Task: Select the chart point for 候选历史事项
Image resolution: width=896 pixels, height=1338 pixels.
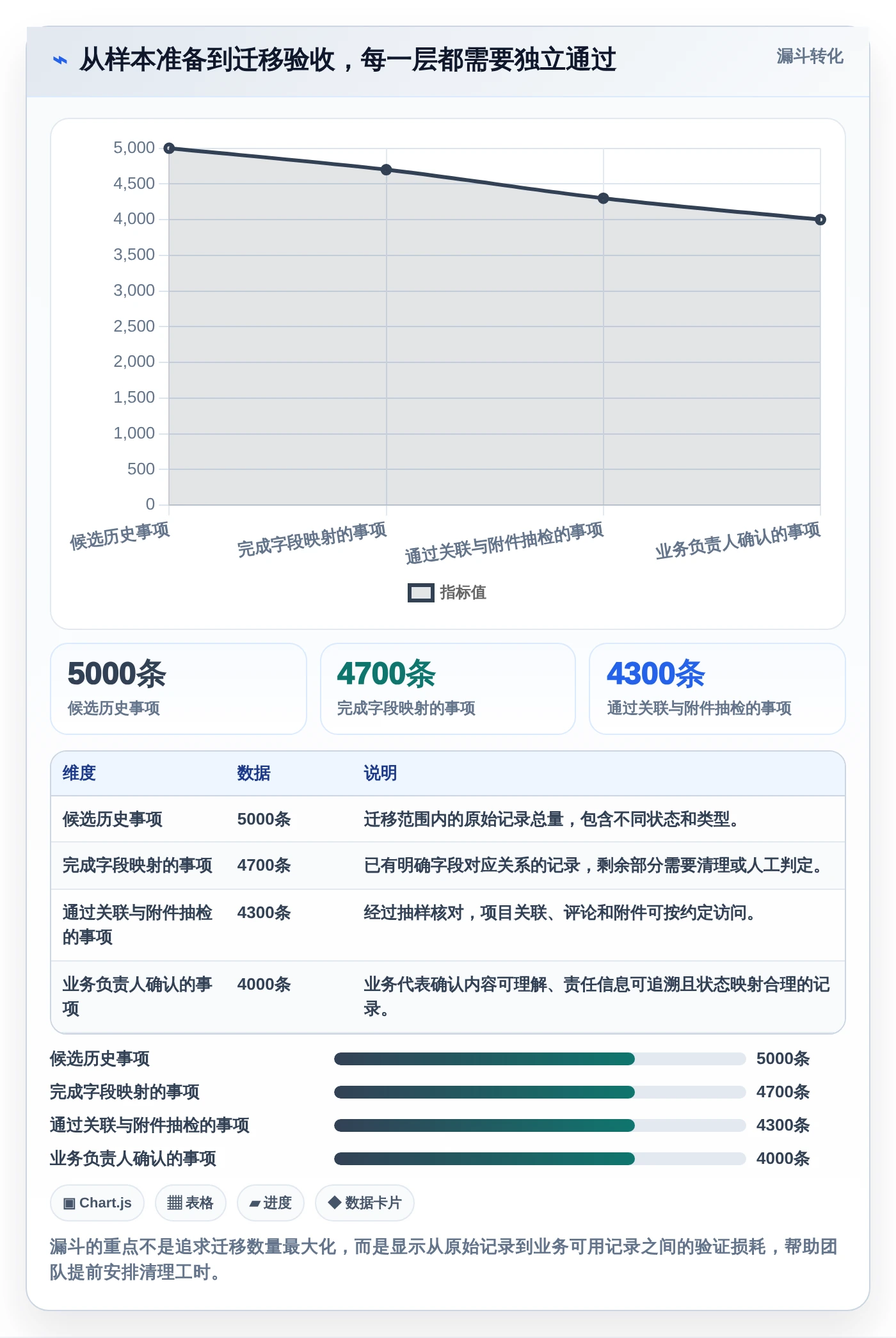Action: pos(169,149)
